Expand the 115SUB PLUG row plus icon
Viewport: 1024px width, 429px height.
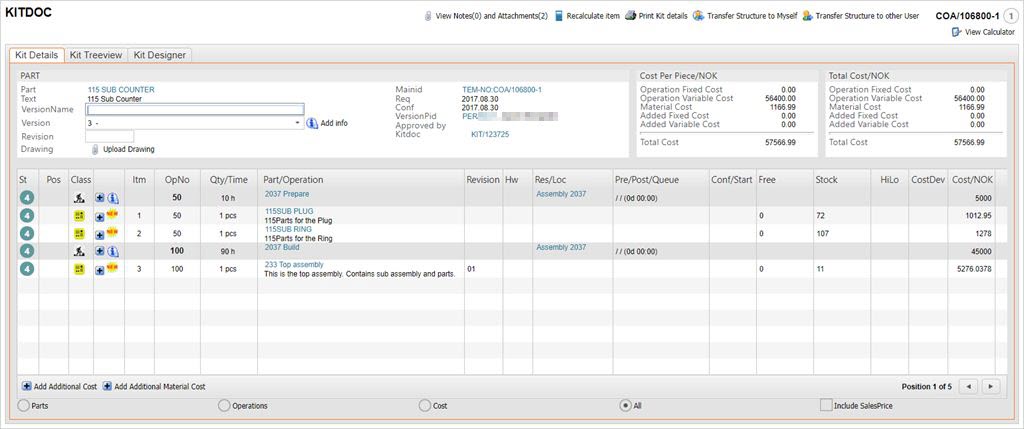[100, 215]
